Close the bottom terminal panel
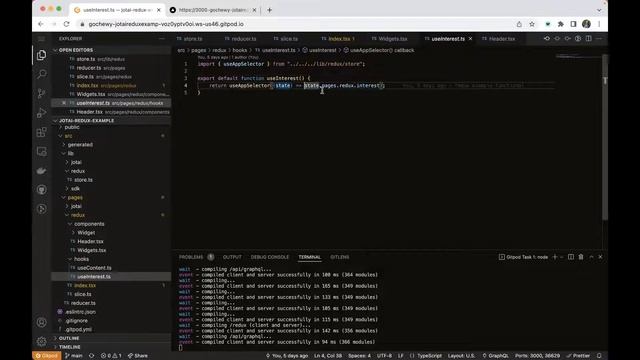Viewport: 640px width, 360px height. click(x=600, y=257)
